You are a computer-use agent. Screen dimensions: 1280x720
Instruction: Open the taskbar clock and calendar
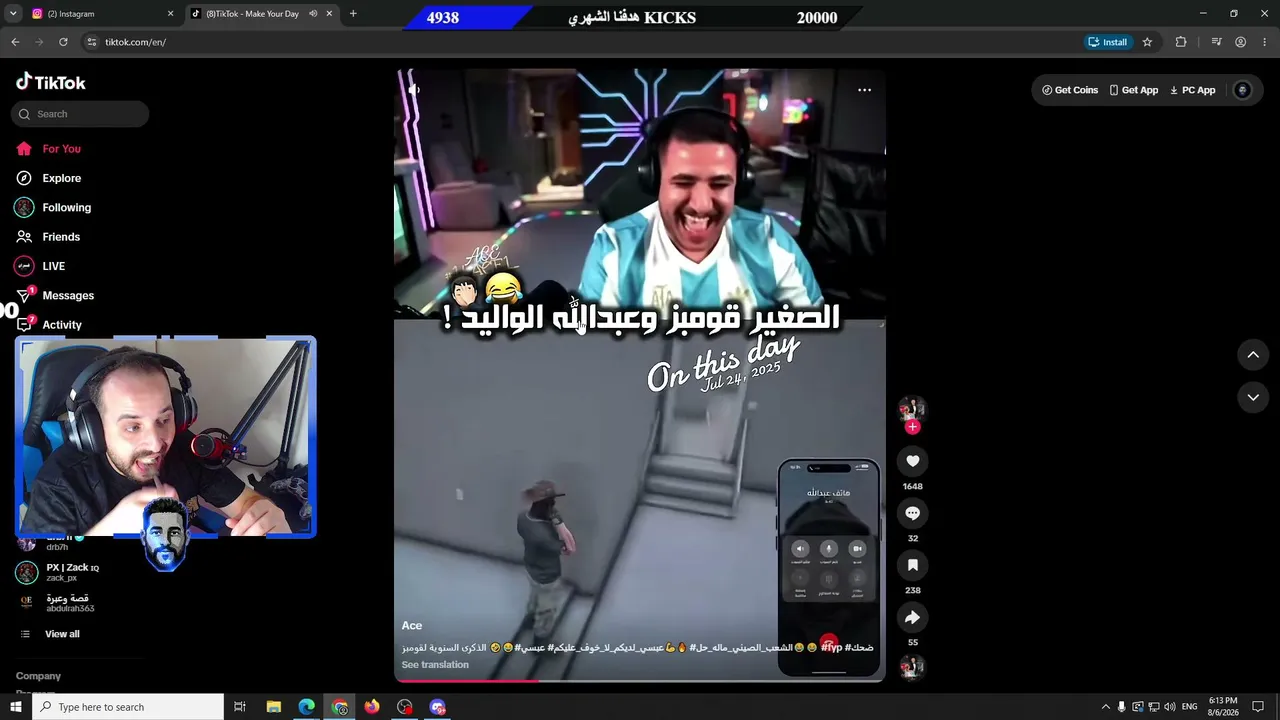click(x=1222, y=707)
